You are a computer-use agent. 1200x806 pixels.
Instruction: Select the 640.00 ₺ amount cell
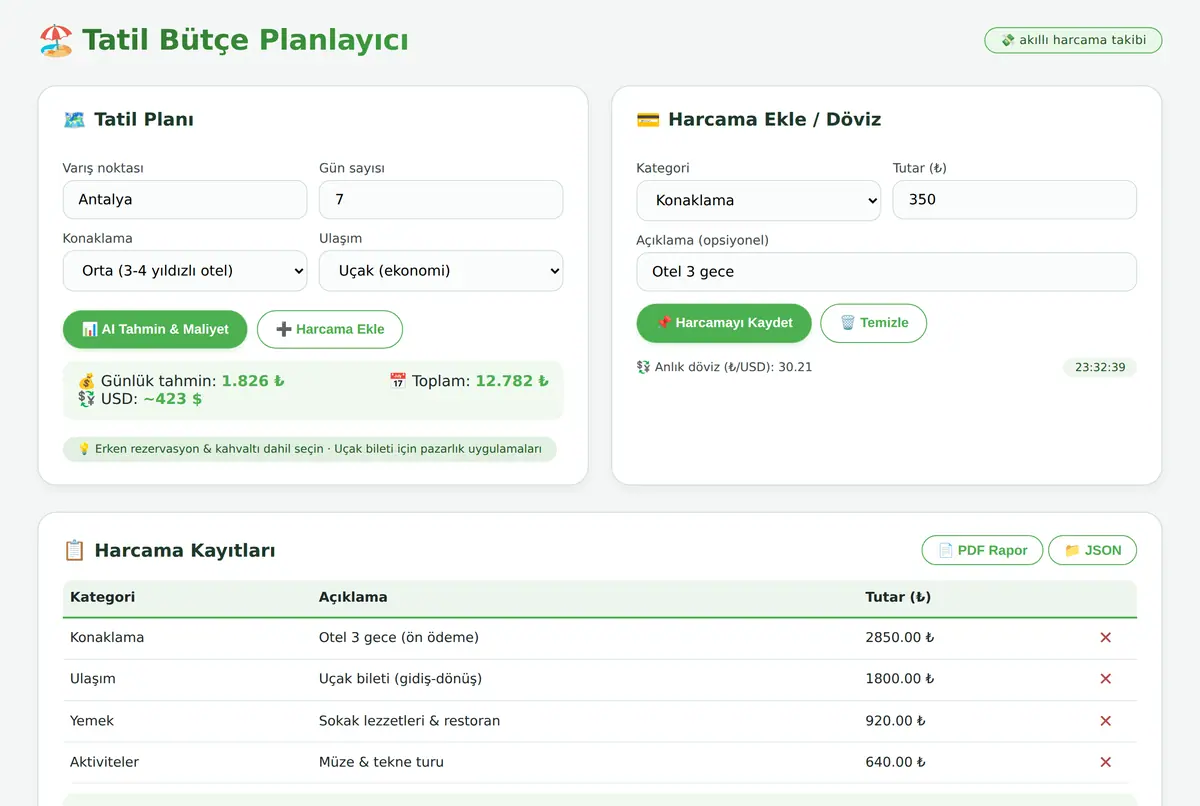(895, 762)
